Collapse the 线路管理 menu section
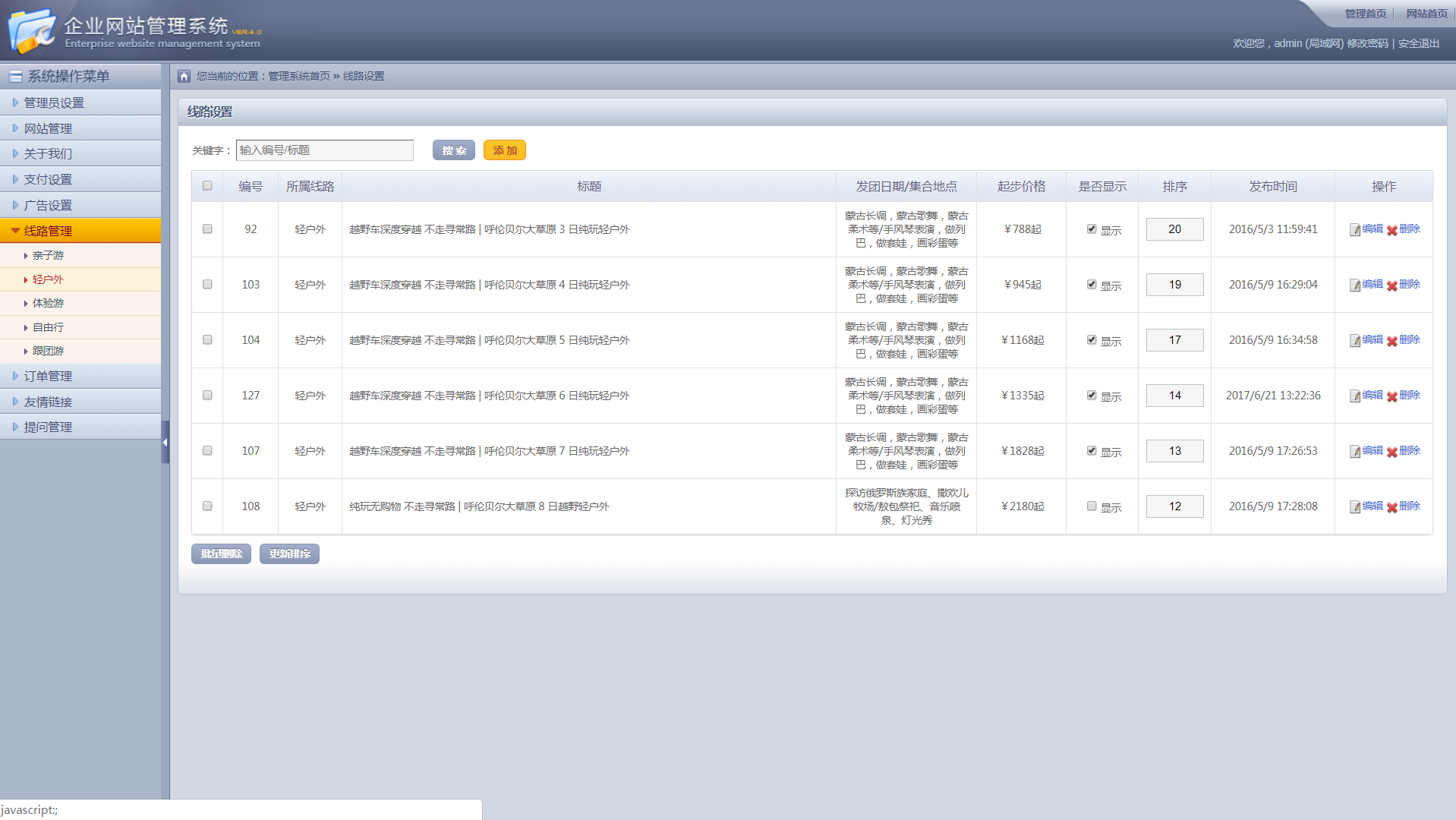 (80, 231)
